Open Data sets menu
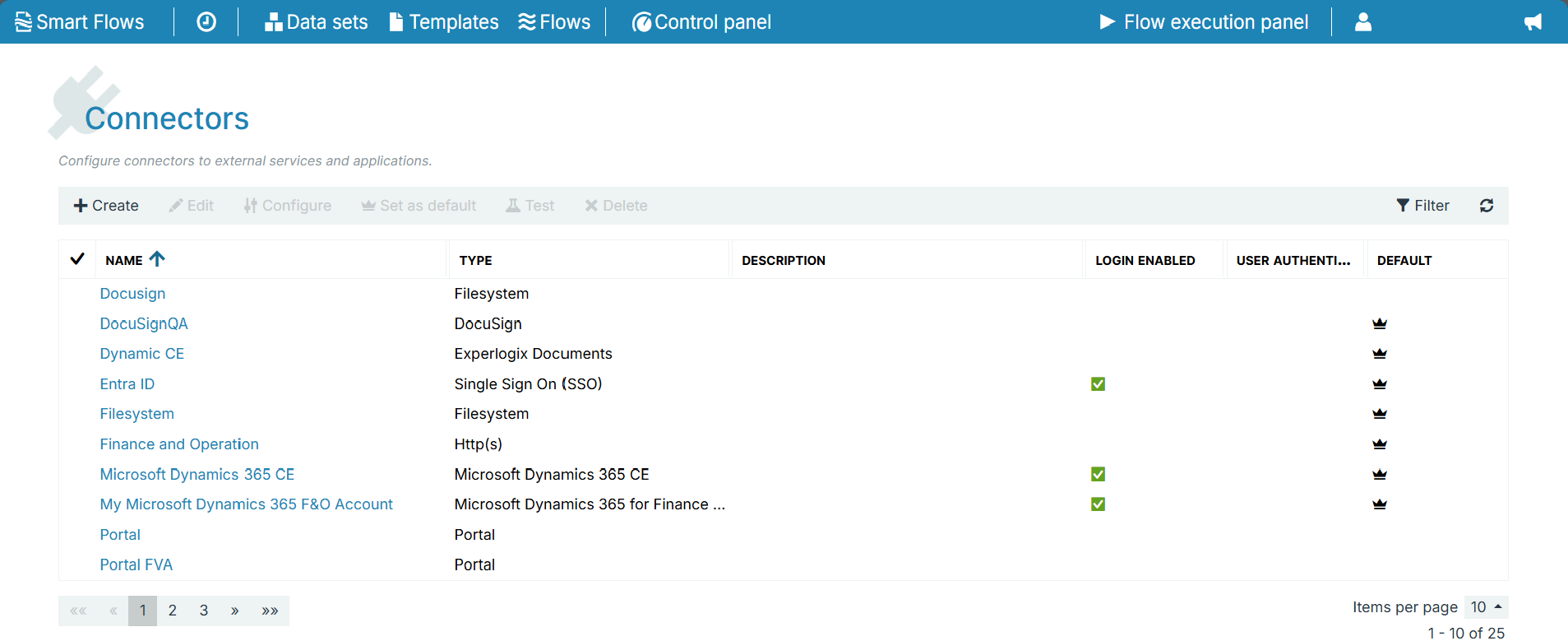1568x641 pixels. tap(317, 22)
